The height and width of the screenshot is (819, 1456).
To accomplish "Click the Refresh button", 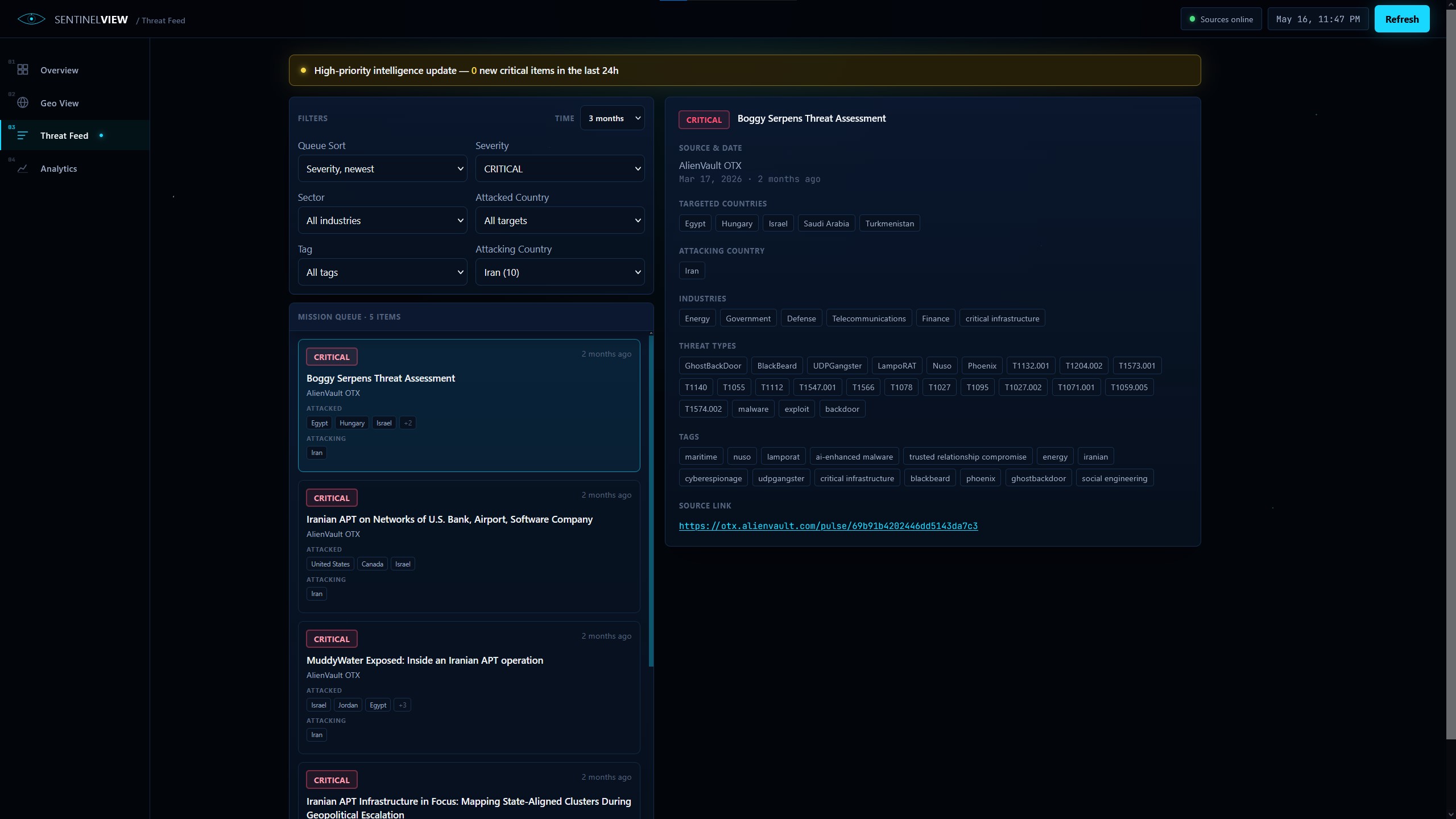I will pos(1401,19).
